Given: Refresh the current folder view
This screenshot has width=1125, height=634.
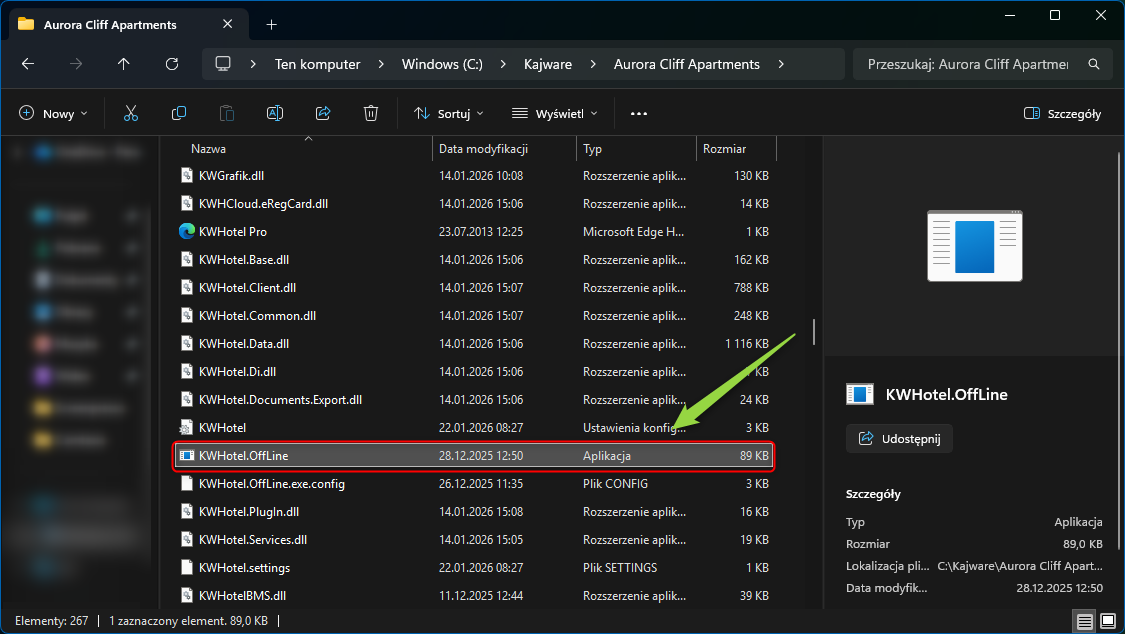Looking at the screenshot, I should pos(172,64).
